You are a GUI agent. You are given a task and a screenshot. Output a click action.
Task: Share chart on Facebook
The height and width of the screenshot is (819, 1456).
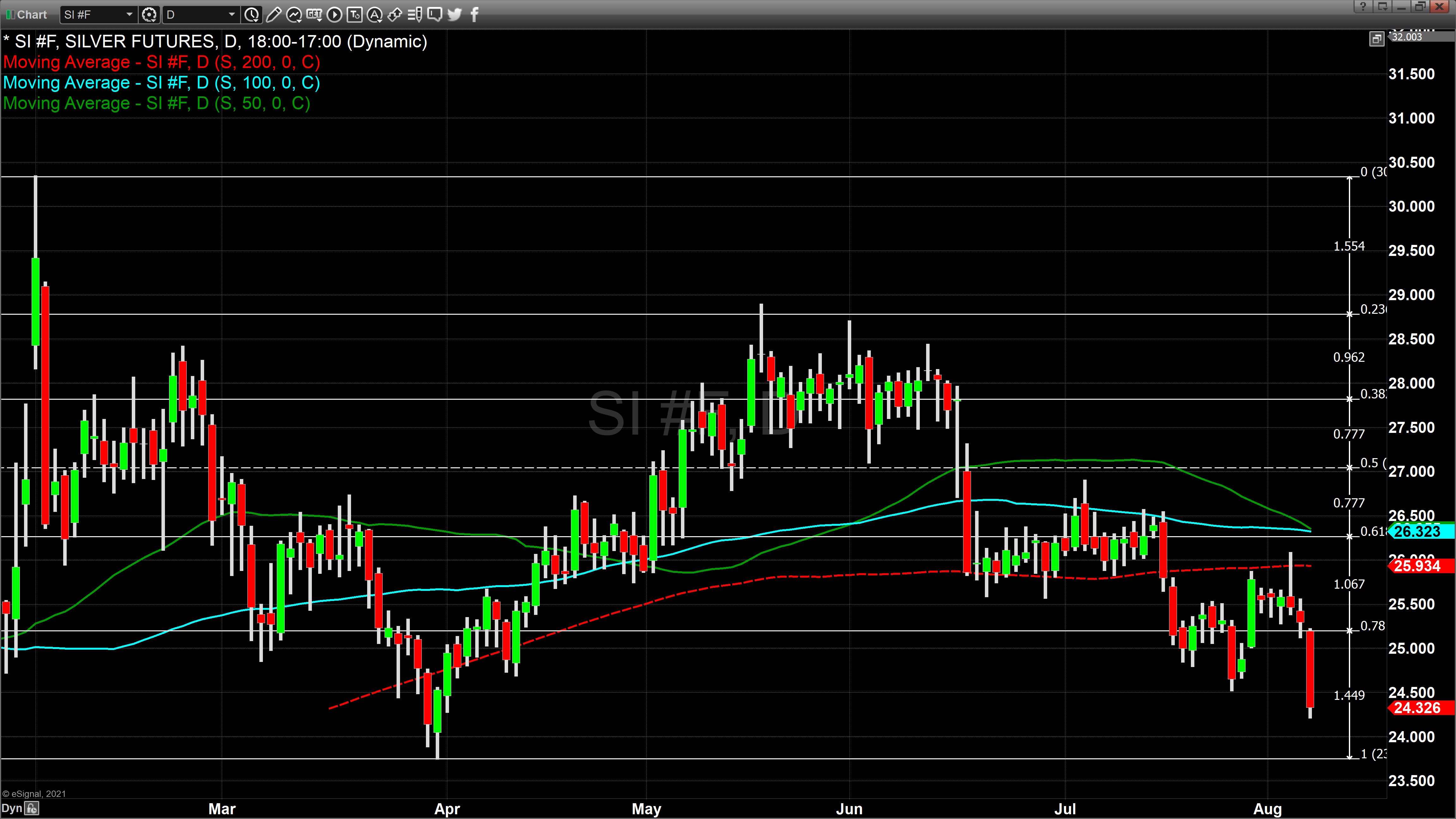(474, 15)
